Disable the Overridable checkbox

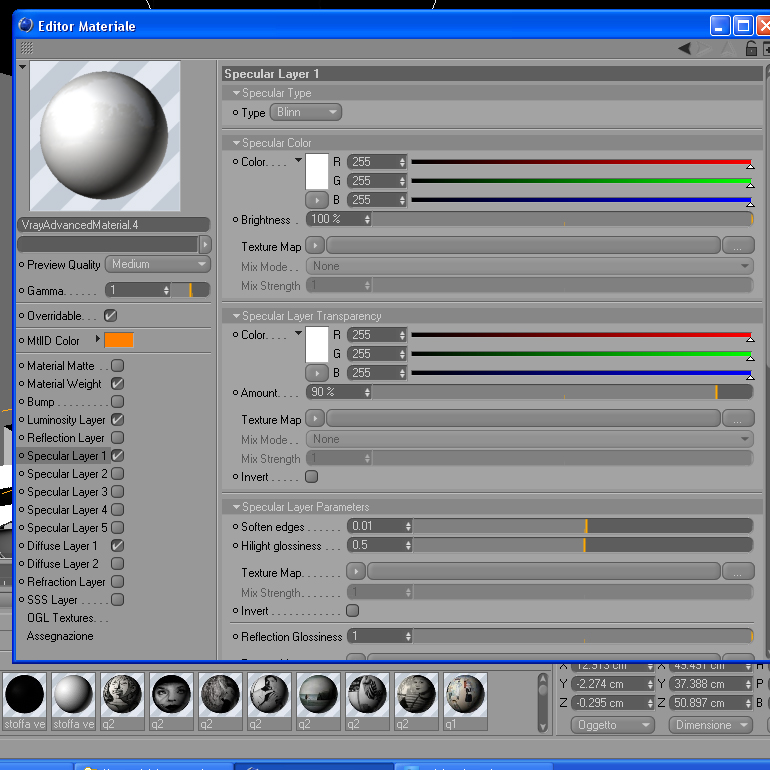(x=110, y=316)
